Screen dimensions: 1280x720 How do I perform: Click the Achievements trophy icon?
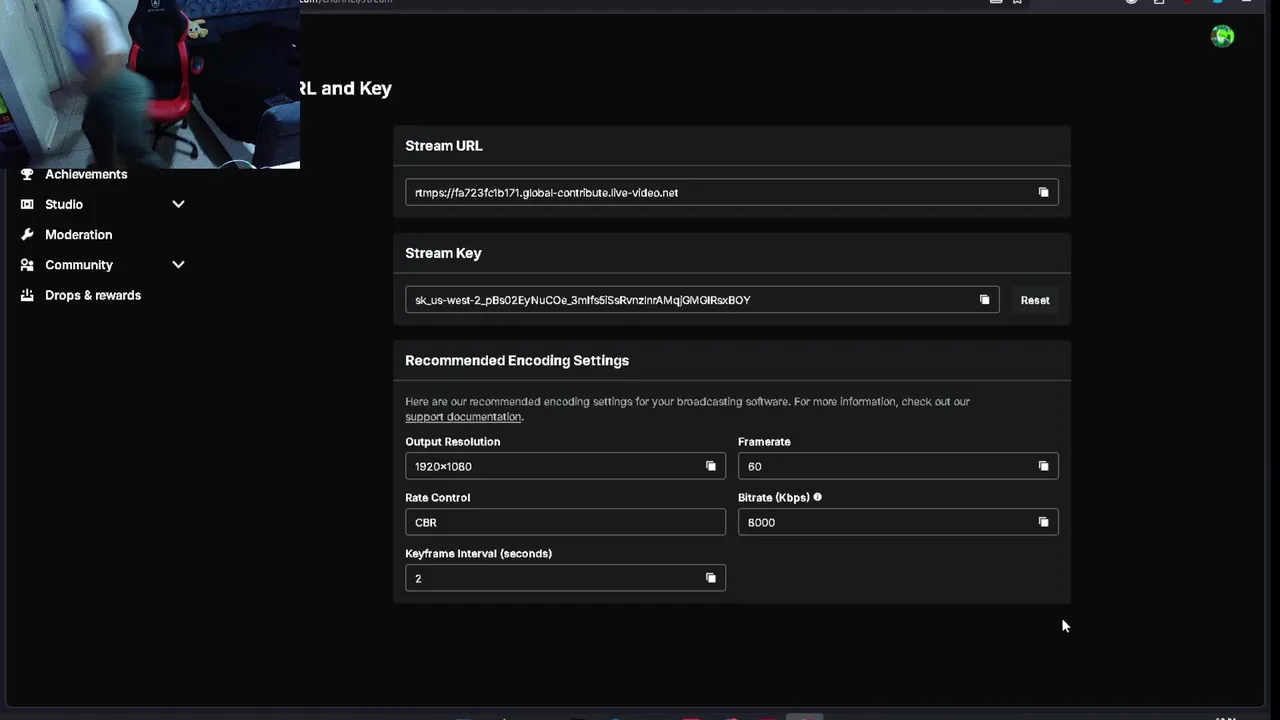point(27,174)
